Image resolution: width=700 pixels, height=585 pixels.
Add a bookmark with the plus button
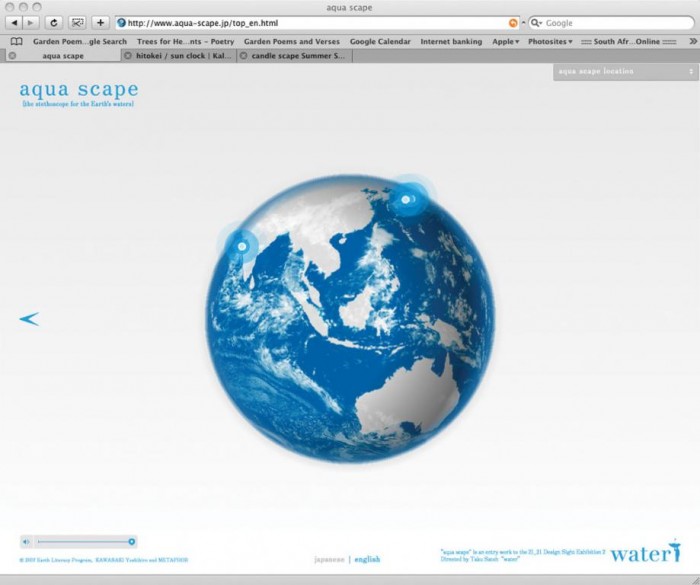(x=100, y=23)
